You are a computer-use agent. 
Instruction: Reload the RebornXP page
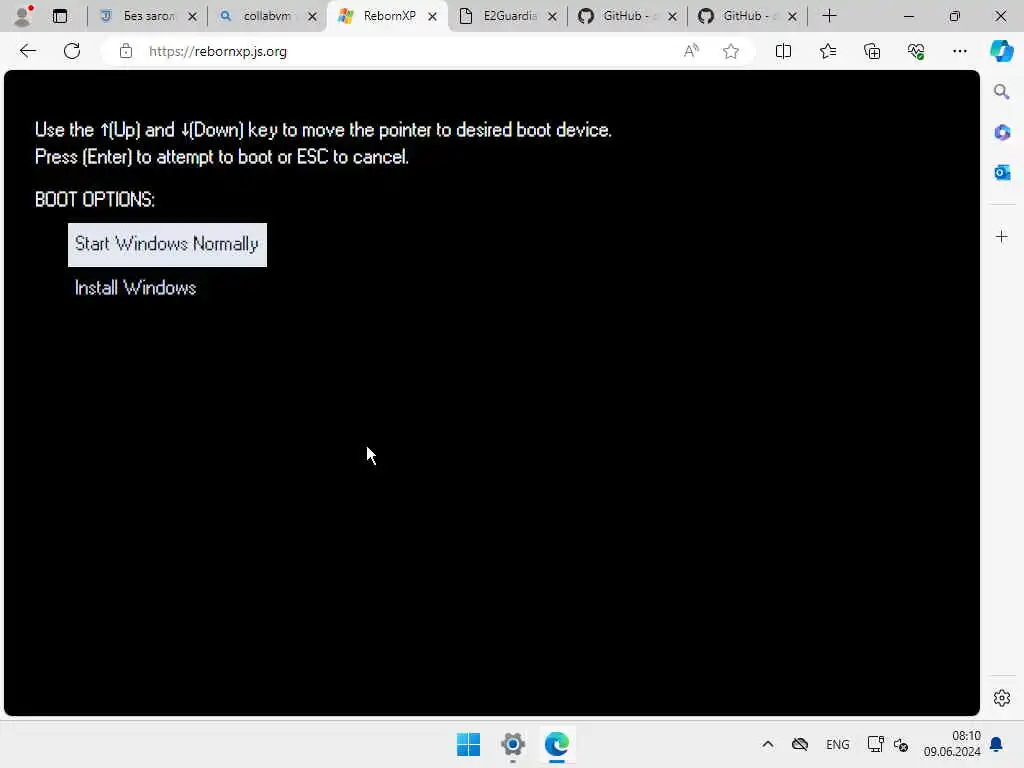(72, 51)
